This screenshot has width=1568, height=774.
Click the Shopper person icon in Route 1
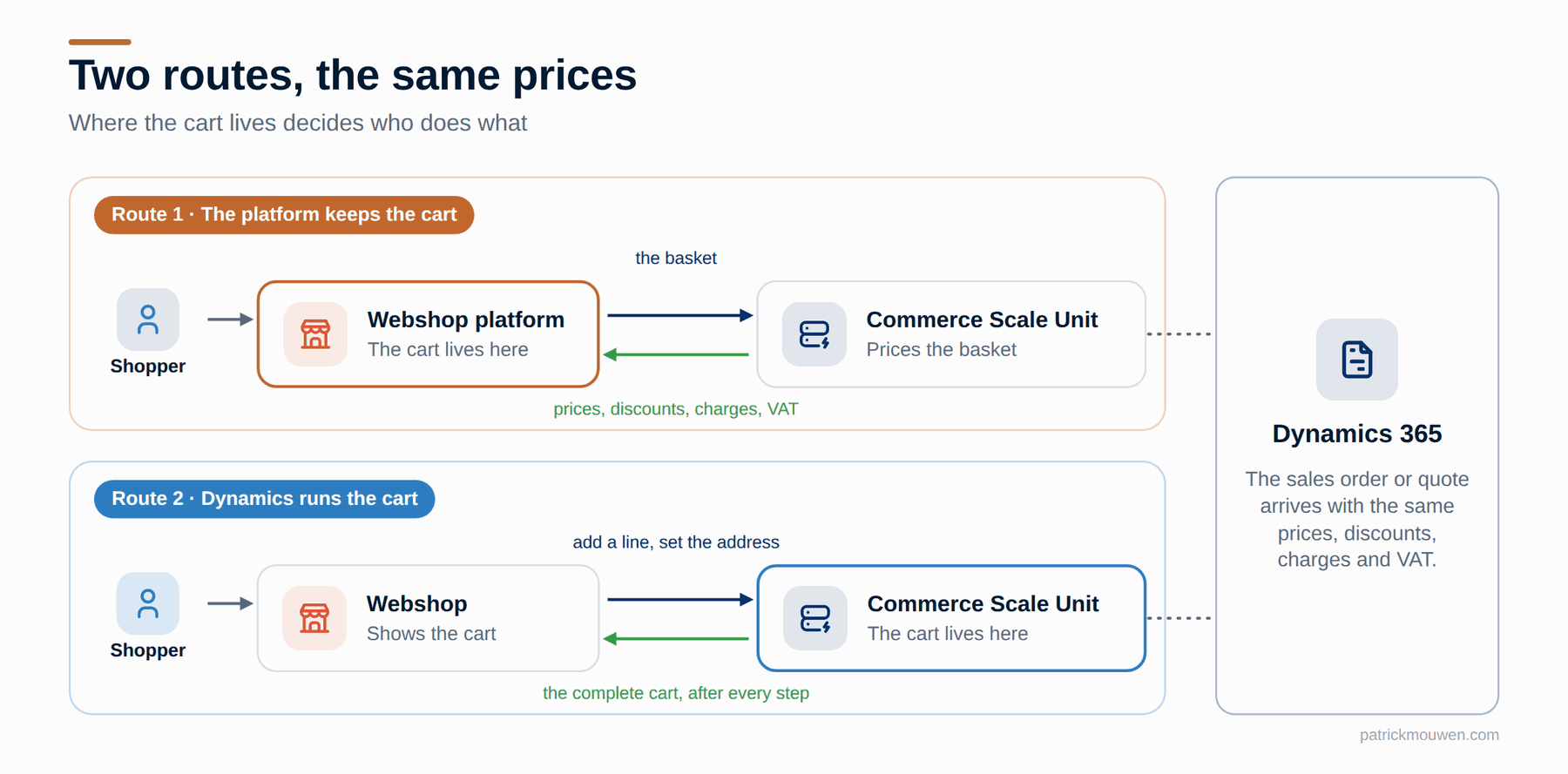[148, 320]
